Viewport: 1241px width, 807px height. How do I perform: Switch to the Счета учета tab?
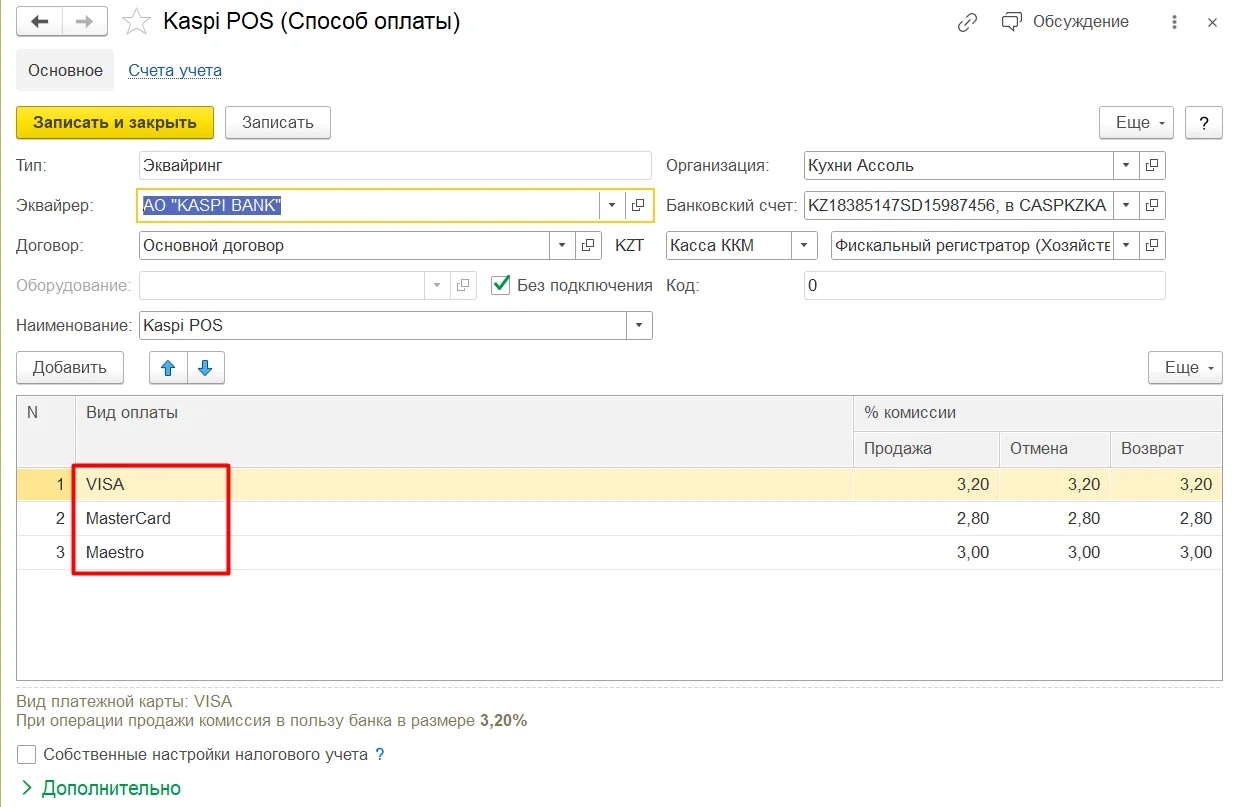coord(175,70)
